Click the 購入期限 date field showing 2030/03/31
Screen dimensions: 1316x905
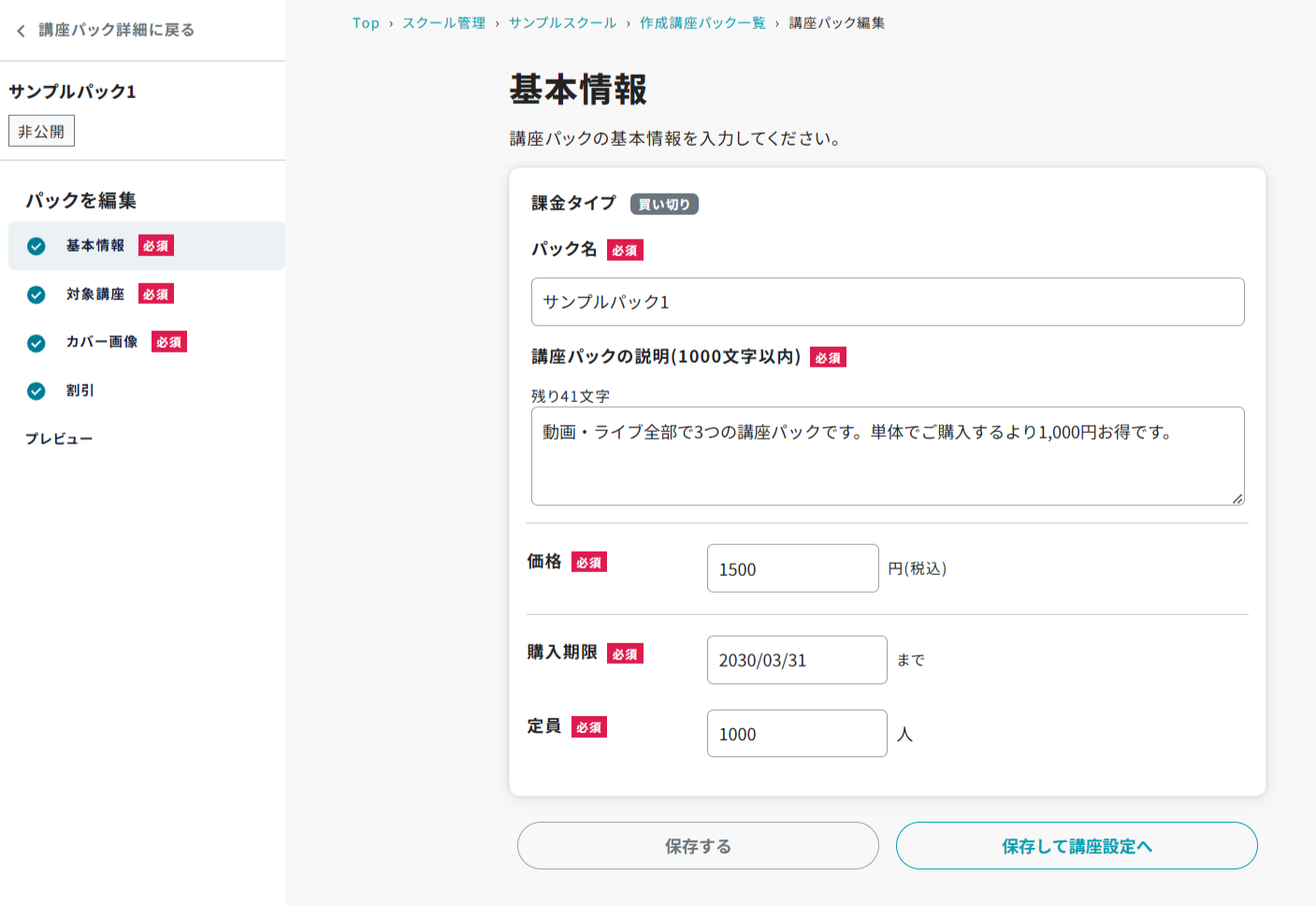coord(796,660)
